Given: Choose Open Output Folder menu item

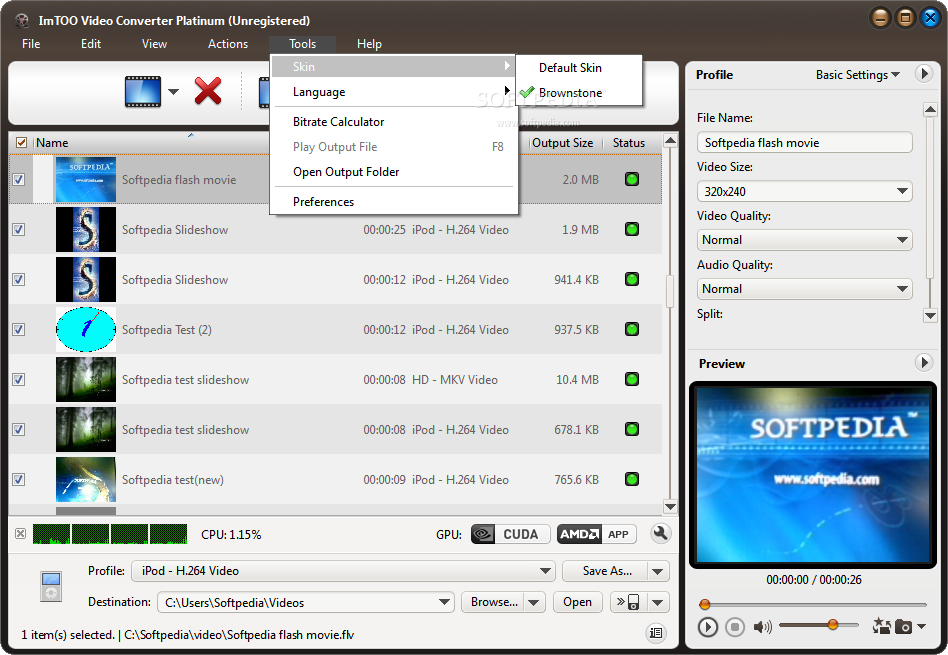Looking at the screenshot, I should click(x=394, y=172).
